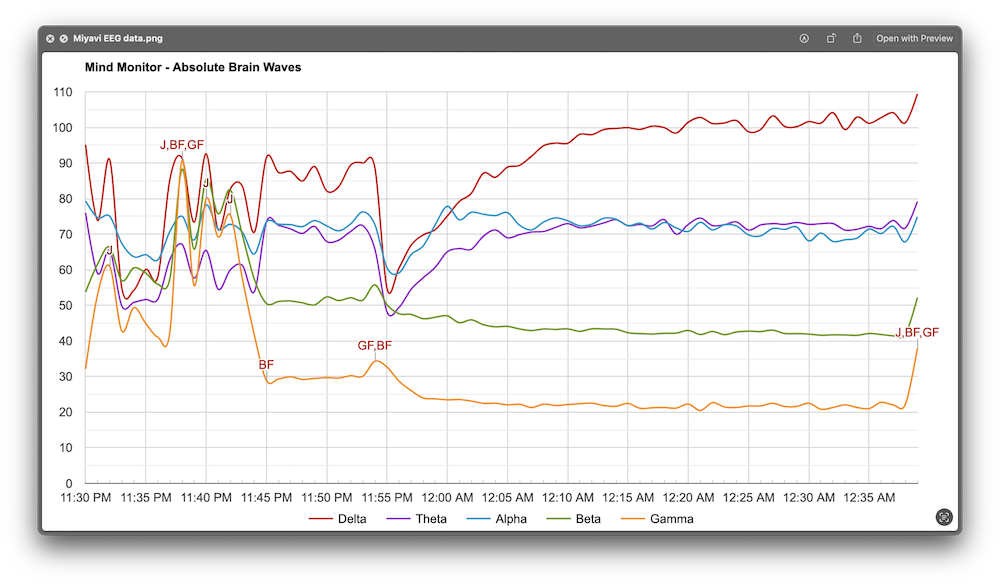Viewport: 1000px width, 585px height.
Task: Toggle the Theta series in legend
Action: [x=431, y=519]
